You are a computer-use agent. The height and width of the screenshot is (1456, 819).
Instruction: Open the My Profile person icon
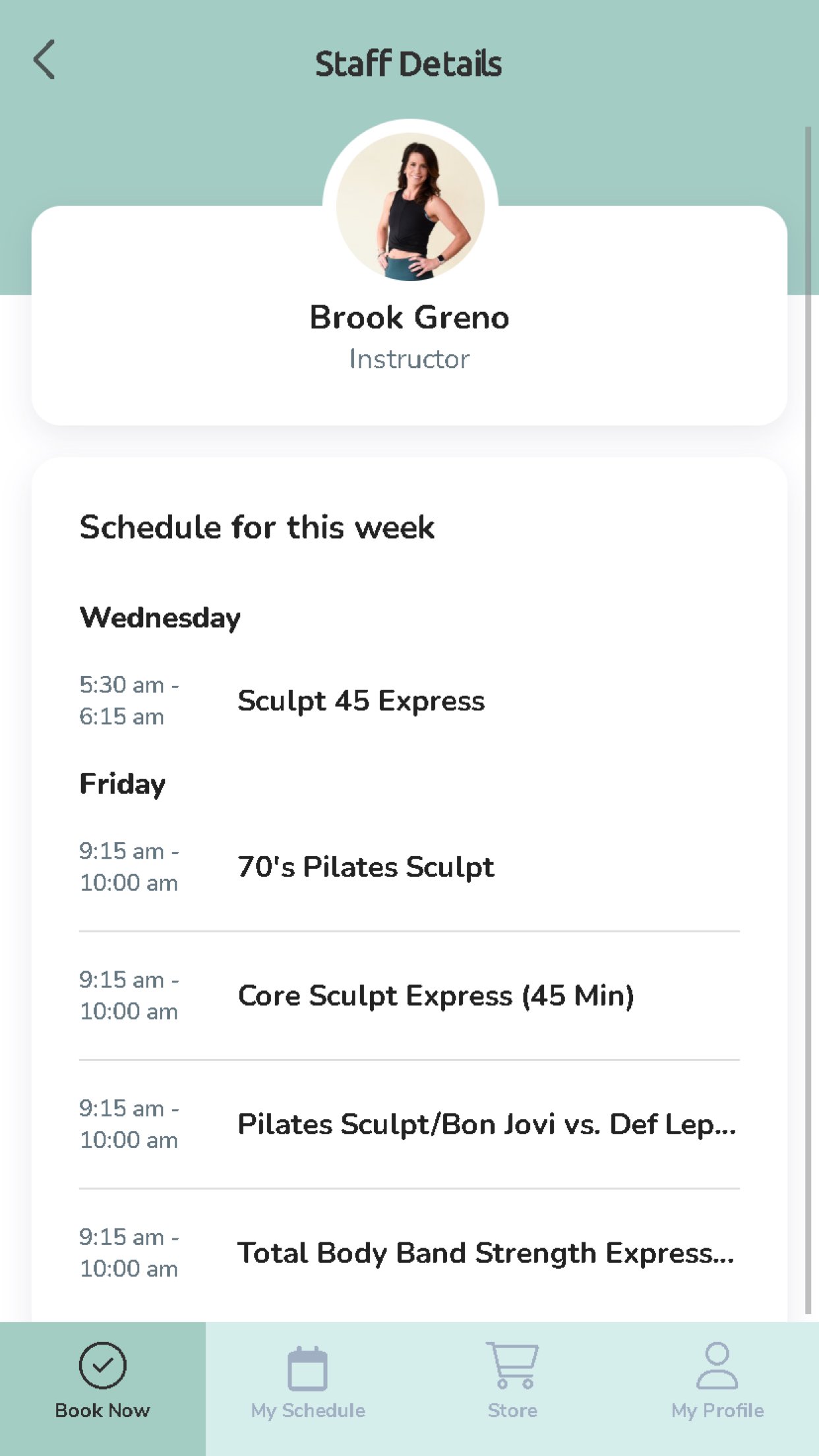point(717,1365)
